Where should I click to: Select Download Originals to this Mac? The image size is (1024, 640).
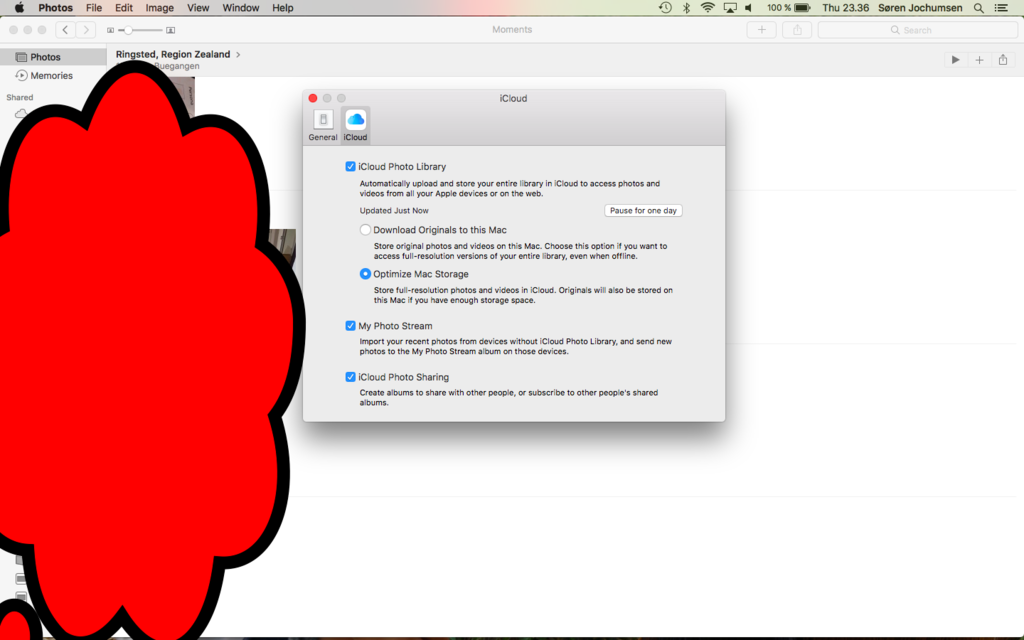[365, 230]
